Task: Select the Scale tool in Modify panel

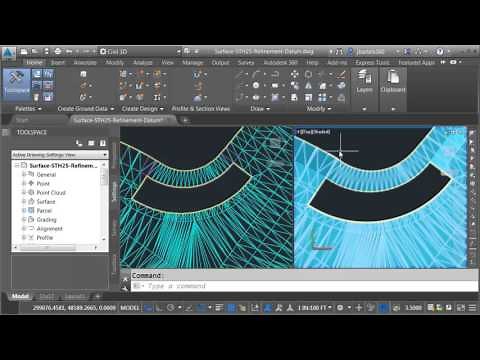Action: tap(309, 97)
